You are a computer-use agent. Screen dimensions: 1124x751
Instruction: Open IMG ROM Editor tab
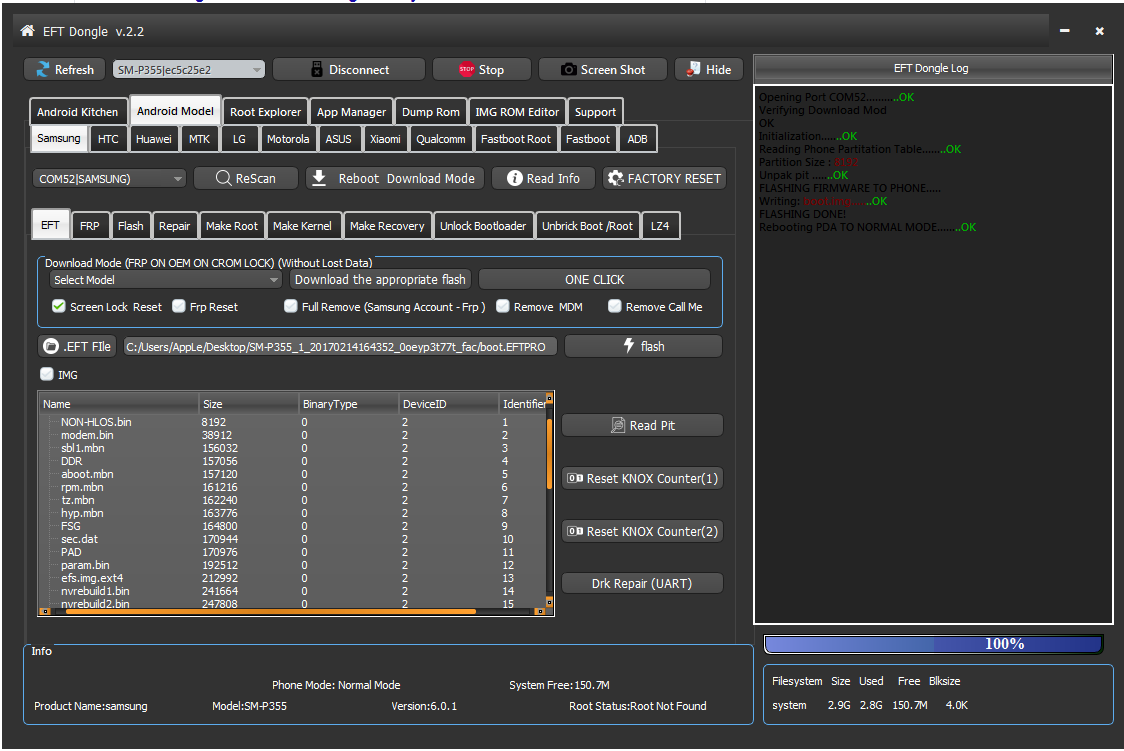[x=517, y=112]
